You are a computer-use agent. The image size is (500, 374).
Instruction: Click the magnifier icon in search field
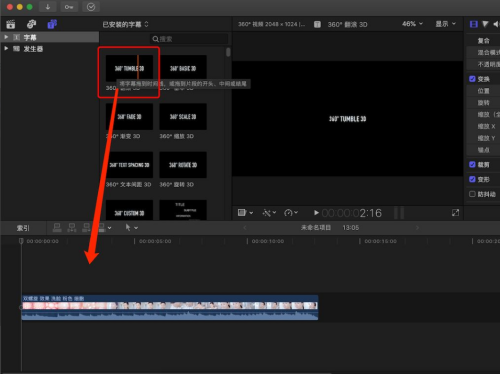click(155, 39)
